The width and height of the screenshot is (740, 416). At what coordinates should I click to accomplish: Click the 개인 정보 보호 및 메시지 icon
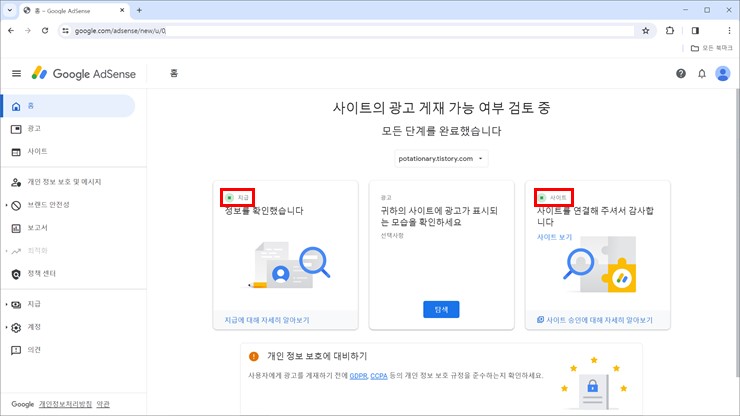[x=16, y=182]
